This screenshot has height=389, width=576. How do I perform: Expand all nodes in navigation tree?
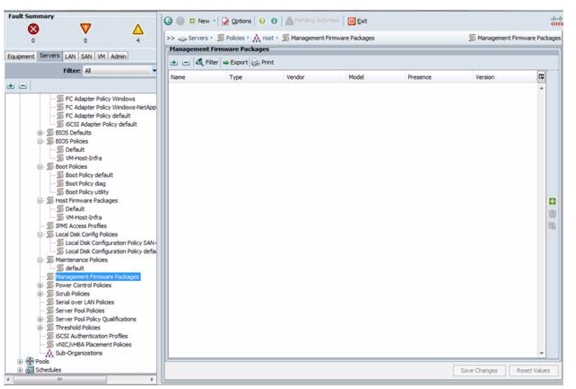click(11, 86)
